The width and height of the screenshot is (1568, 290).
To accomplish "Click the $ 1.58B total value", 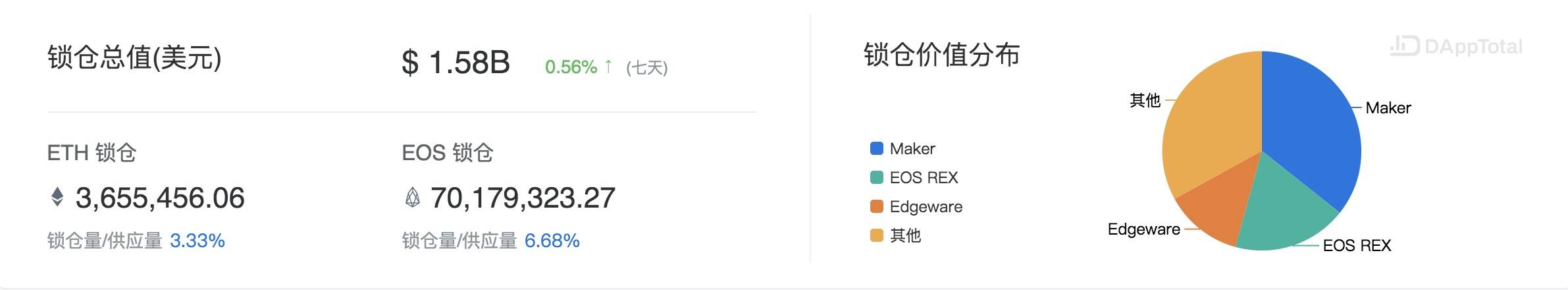I will [456, 63].
